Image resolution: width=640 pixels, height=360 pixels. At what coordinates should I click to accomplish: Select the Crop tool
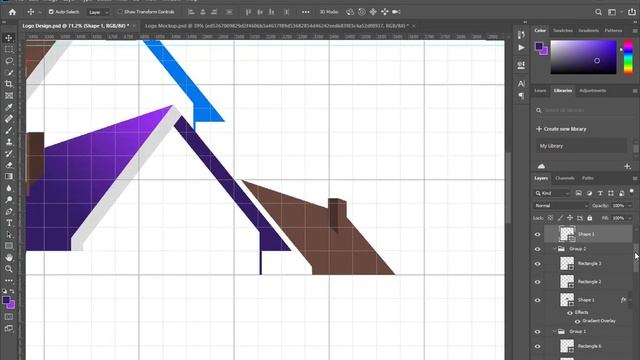9,84
